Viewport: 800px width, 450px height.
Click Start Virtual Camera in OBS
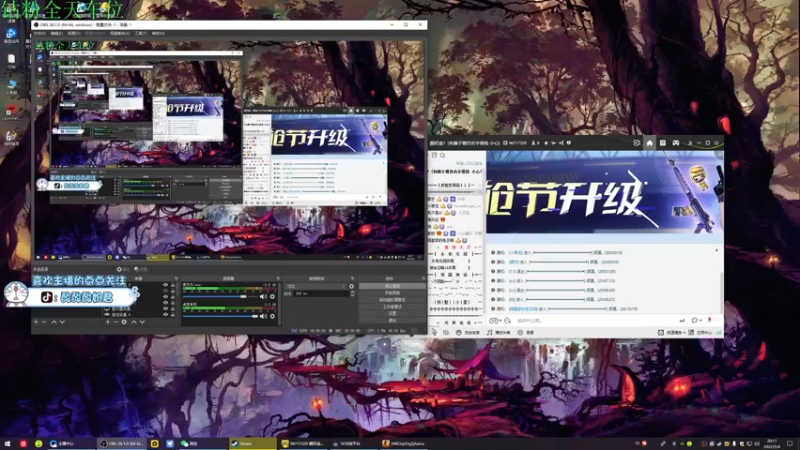click(392, 300)
